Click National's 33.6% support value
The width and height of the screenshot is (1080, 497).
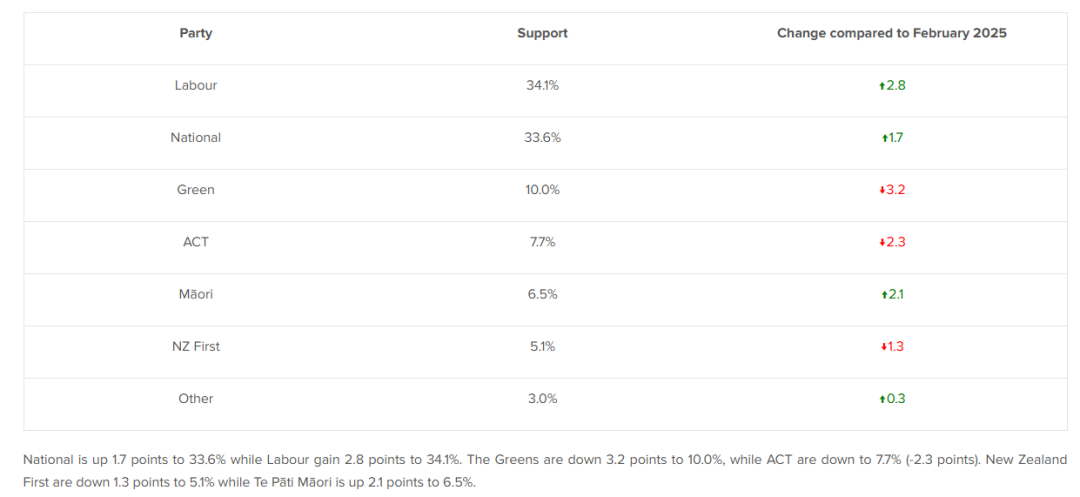click(542, 138)
